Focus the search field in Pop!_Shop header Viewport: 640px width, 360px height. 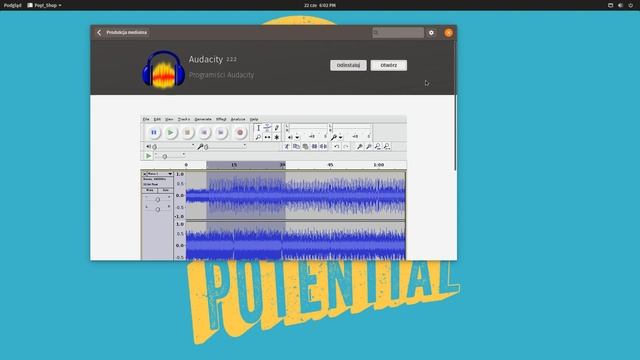pyautogui.click(x=398, y=33)
